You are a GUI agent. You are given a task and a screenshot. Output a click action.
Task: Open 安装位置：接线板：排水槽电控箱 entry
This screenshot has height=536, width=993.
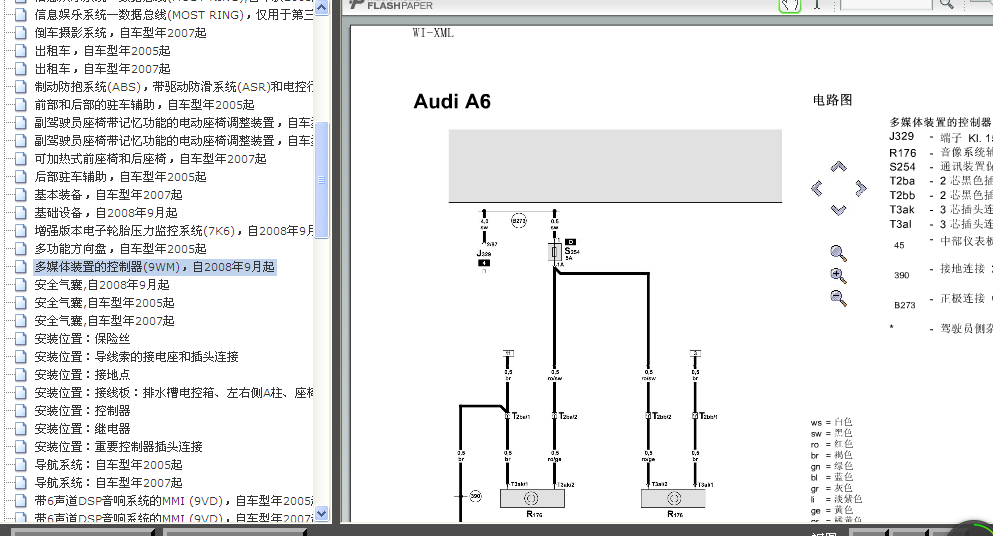tap(174, 393)
